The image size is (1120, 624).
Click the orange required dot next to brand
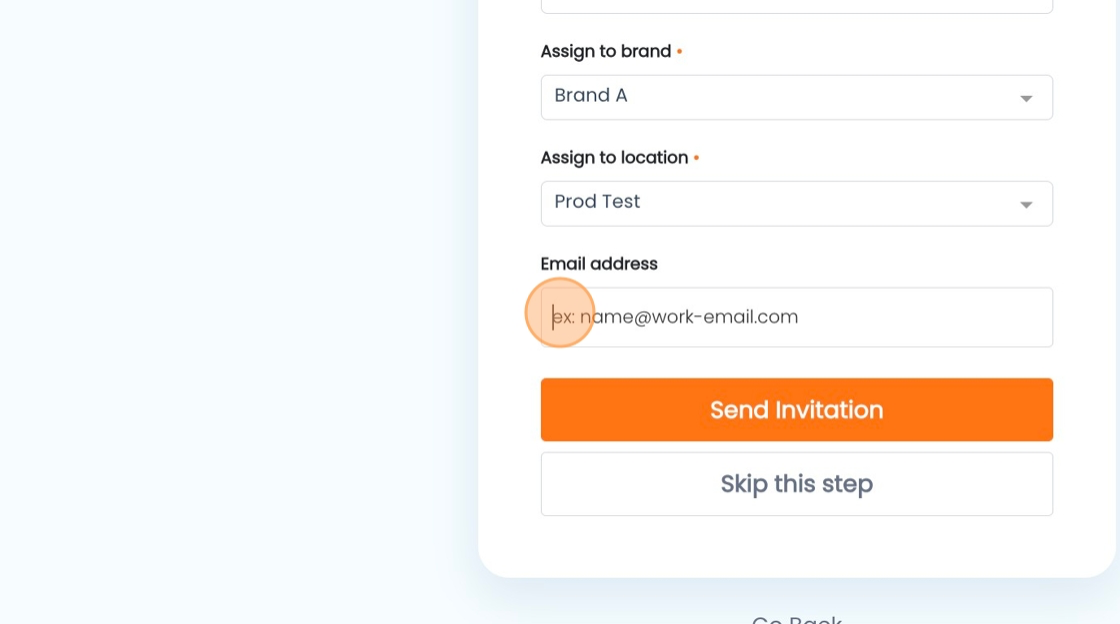click(x=679, y=51)
